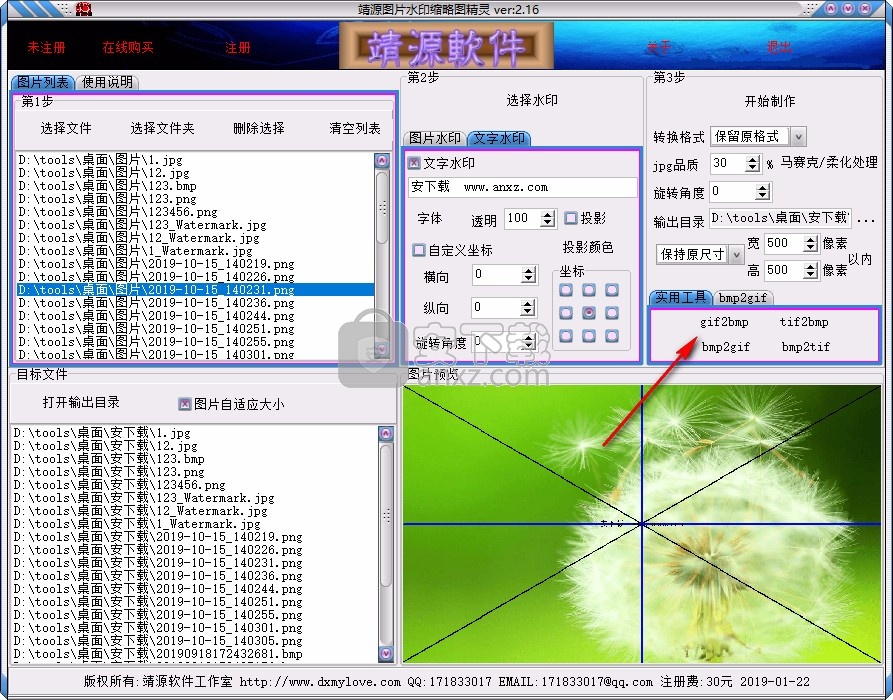Screen dimensions: 893x700
Task: Select source file 2019-10-15_140244.png
Action: (156, 316)
